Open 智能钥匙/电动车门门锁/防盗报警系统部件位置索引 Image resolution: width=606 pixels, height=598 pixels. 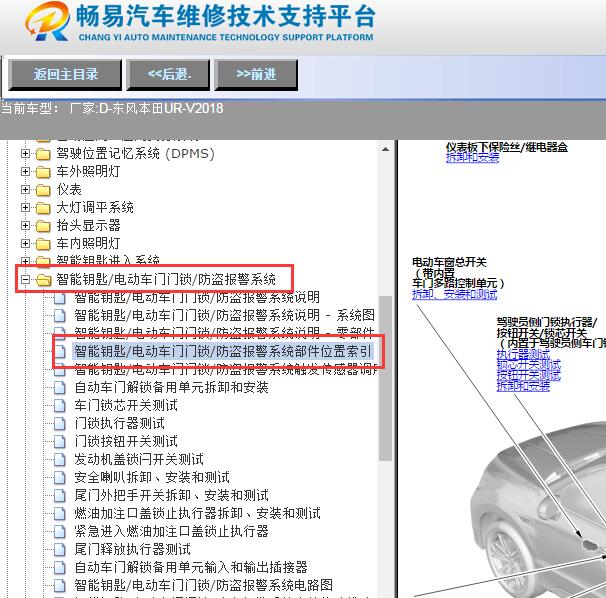click(223, 351)
